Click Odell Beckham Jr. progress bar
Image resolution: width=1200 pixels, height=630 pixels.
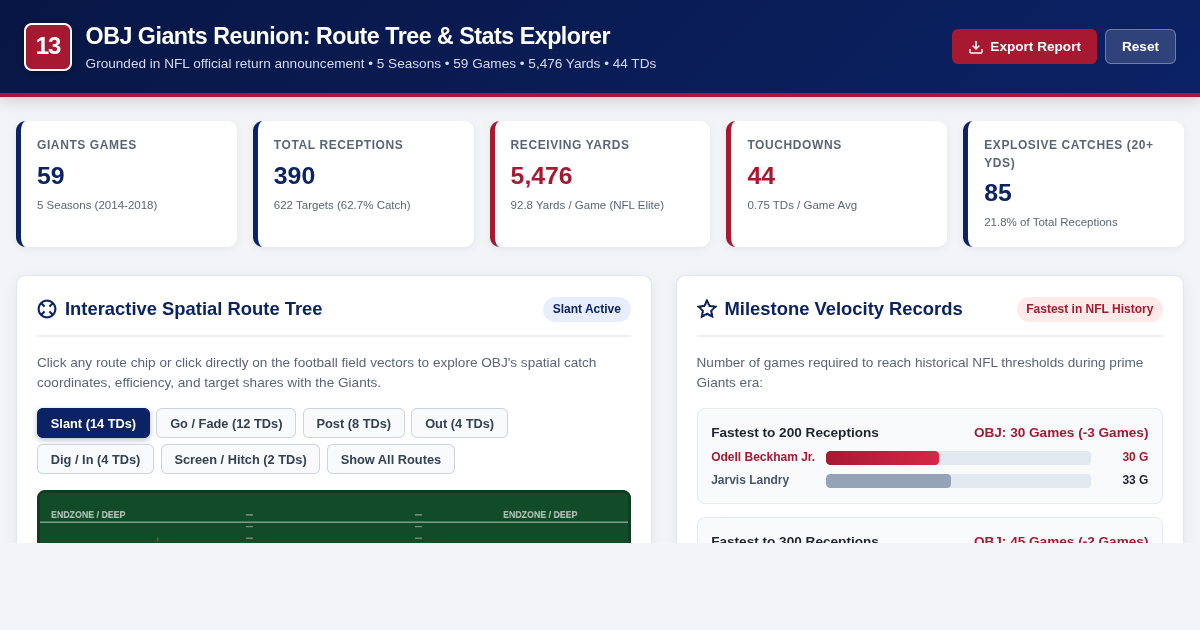coord(958,458)
